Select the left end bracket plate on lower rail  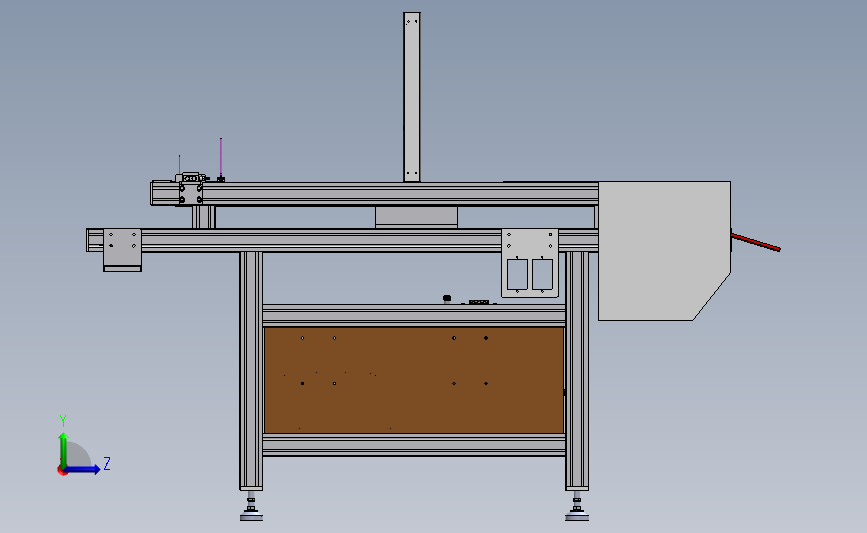[x=122, y=250]
